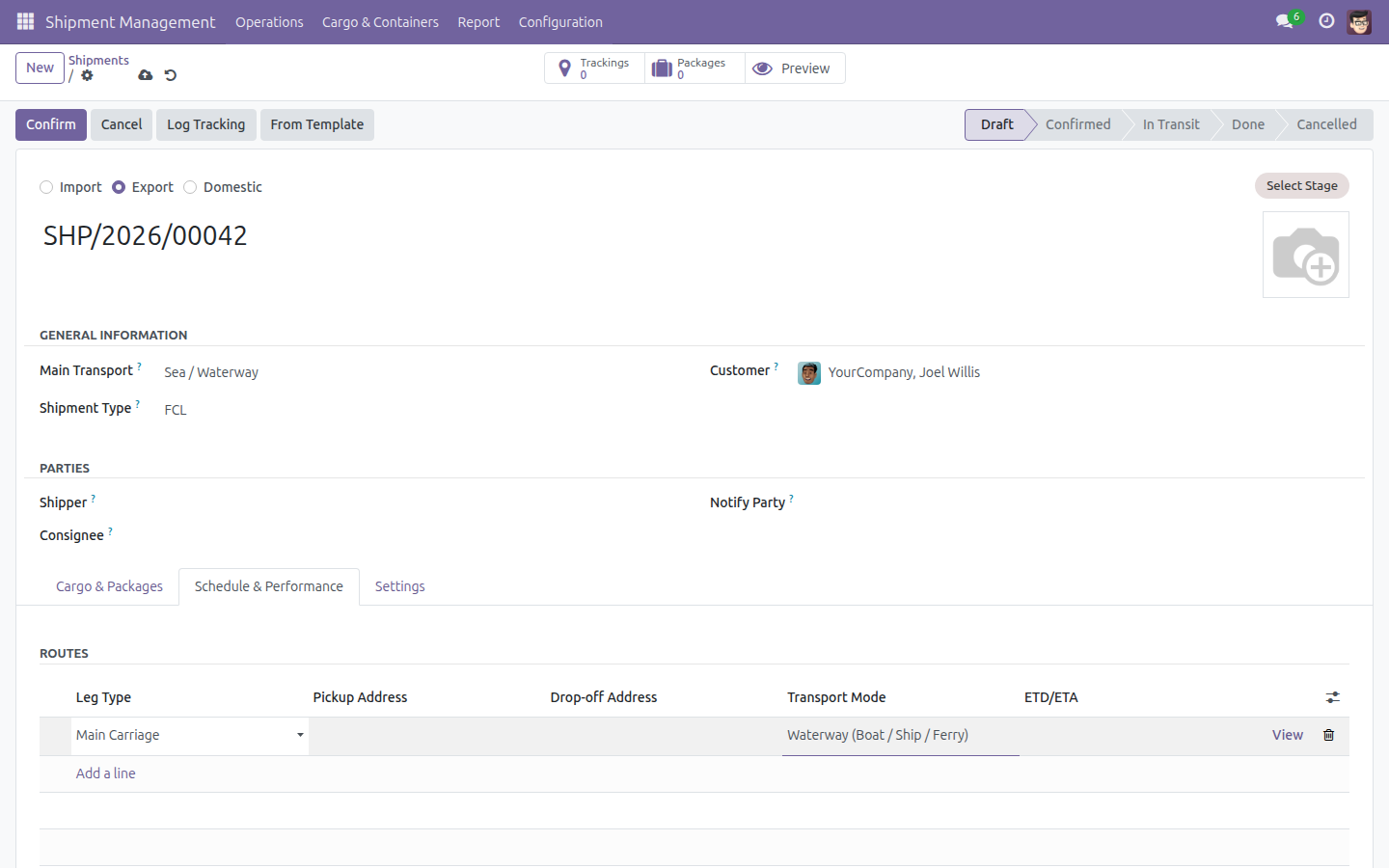Delete the Main Carriage route row

1328,735
